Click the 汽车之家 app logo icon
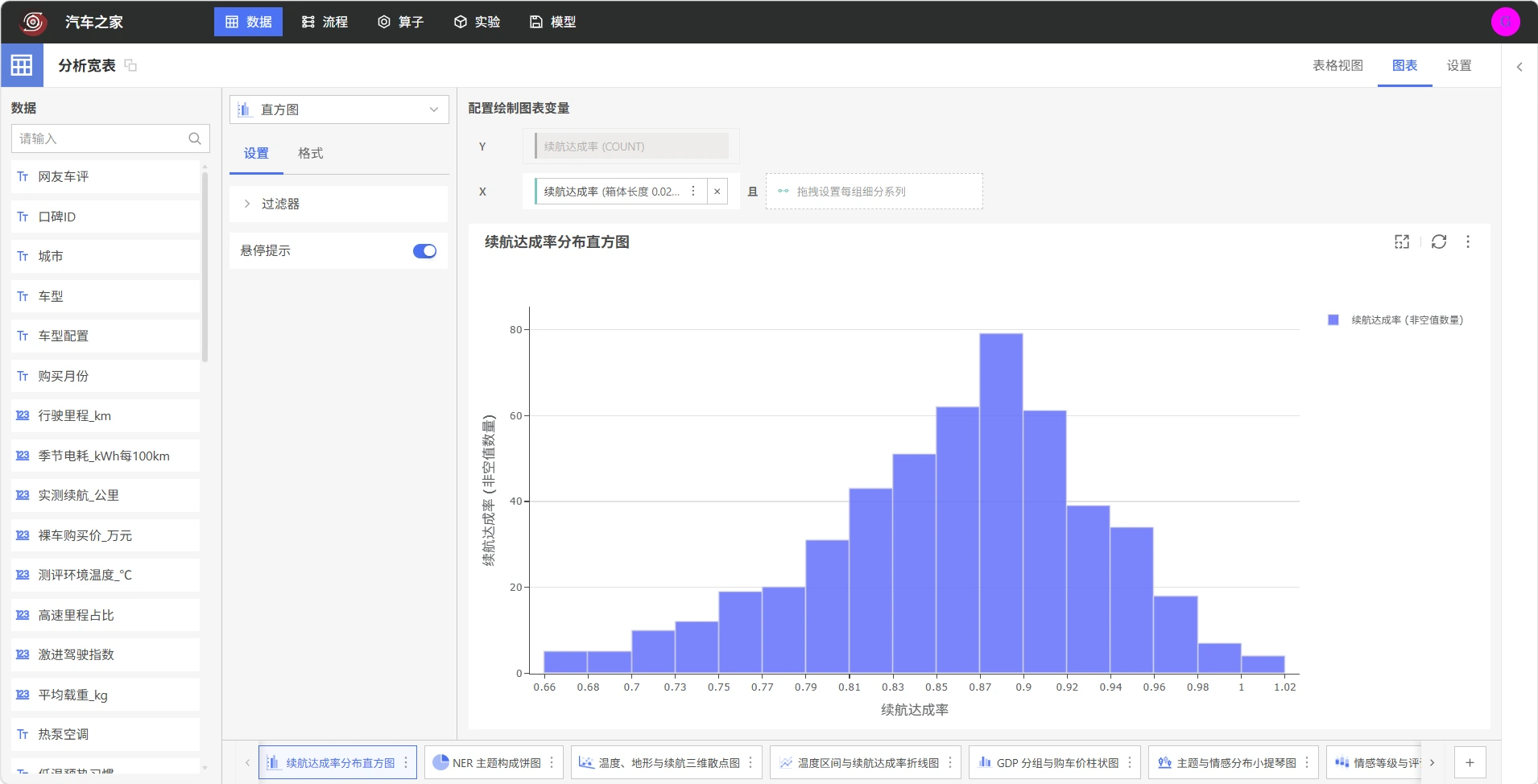 pyautogui.click(x=33, y=22)
